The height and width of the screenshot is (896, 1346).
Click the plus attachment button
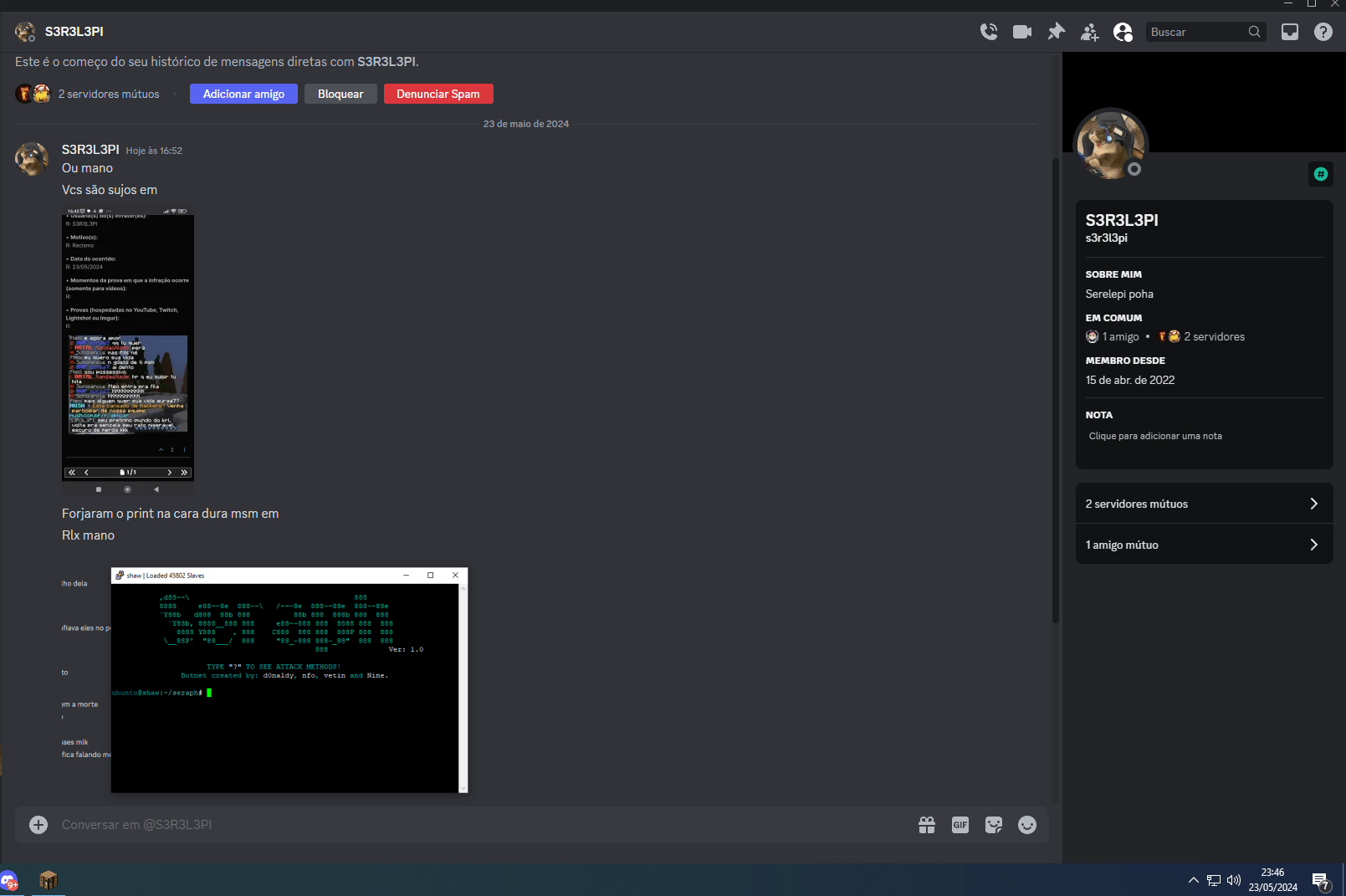click(x=38, y=825)
